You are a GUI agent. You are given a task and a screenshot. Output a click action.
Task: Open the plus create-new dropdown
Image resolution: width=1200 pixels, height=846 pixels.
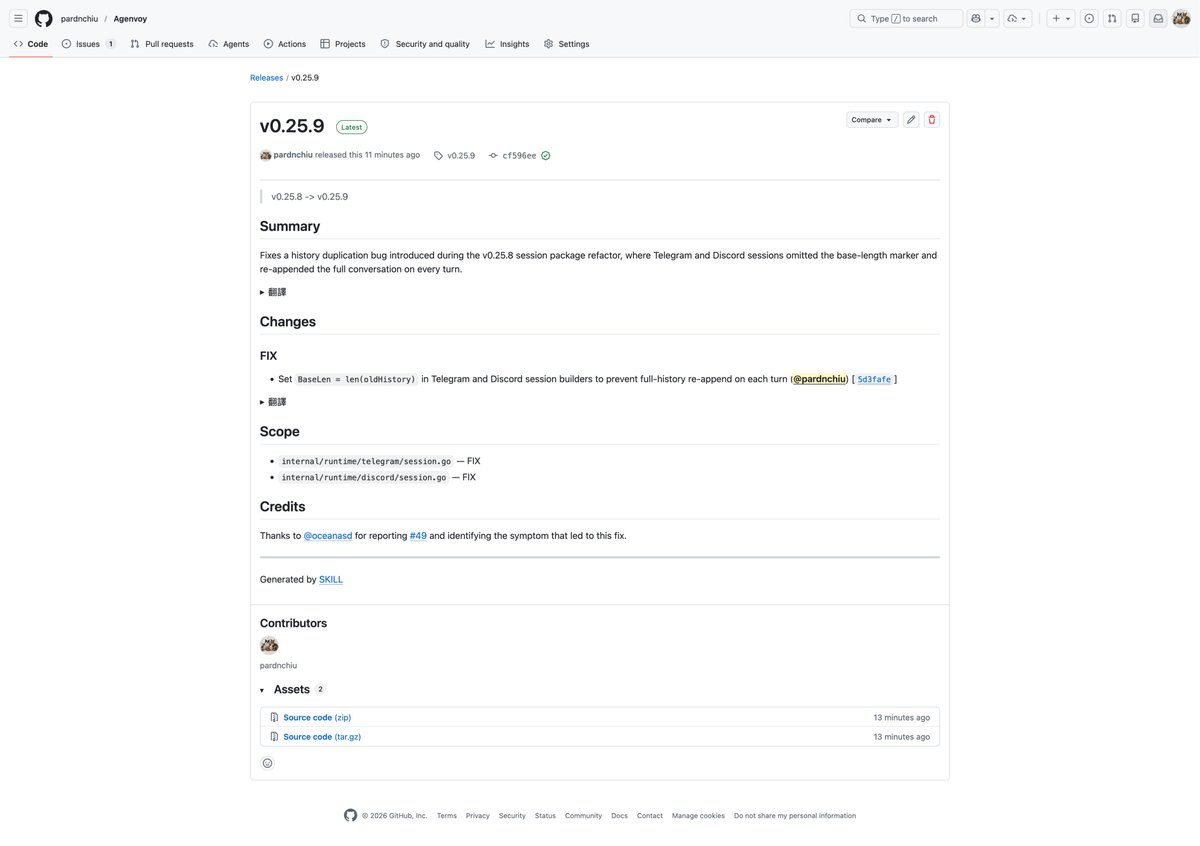(1061, 18)
